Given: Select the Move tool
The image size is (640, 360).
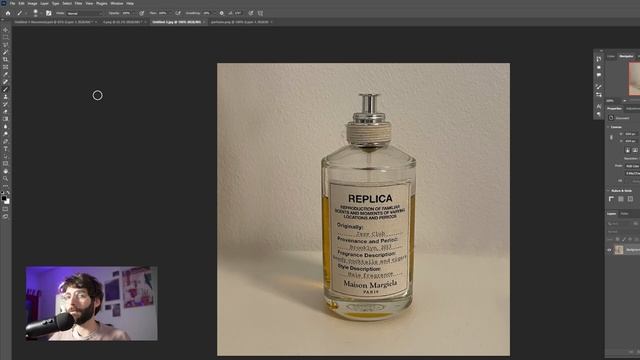Looking at the screenshot, I should [5, 30].
